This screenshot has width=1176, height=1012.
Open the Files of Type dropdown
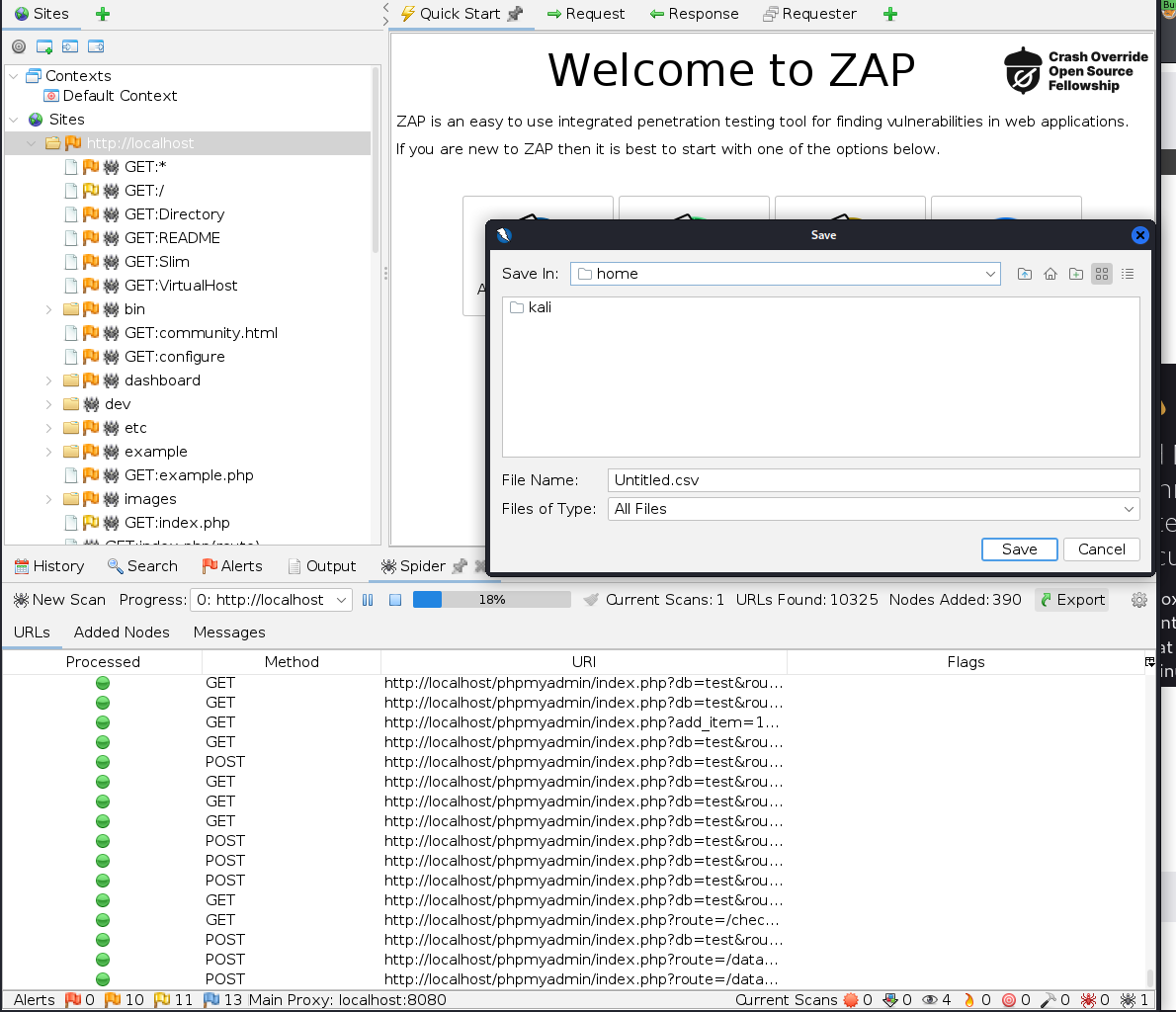[x=1129, y=509]
